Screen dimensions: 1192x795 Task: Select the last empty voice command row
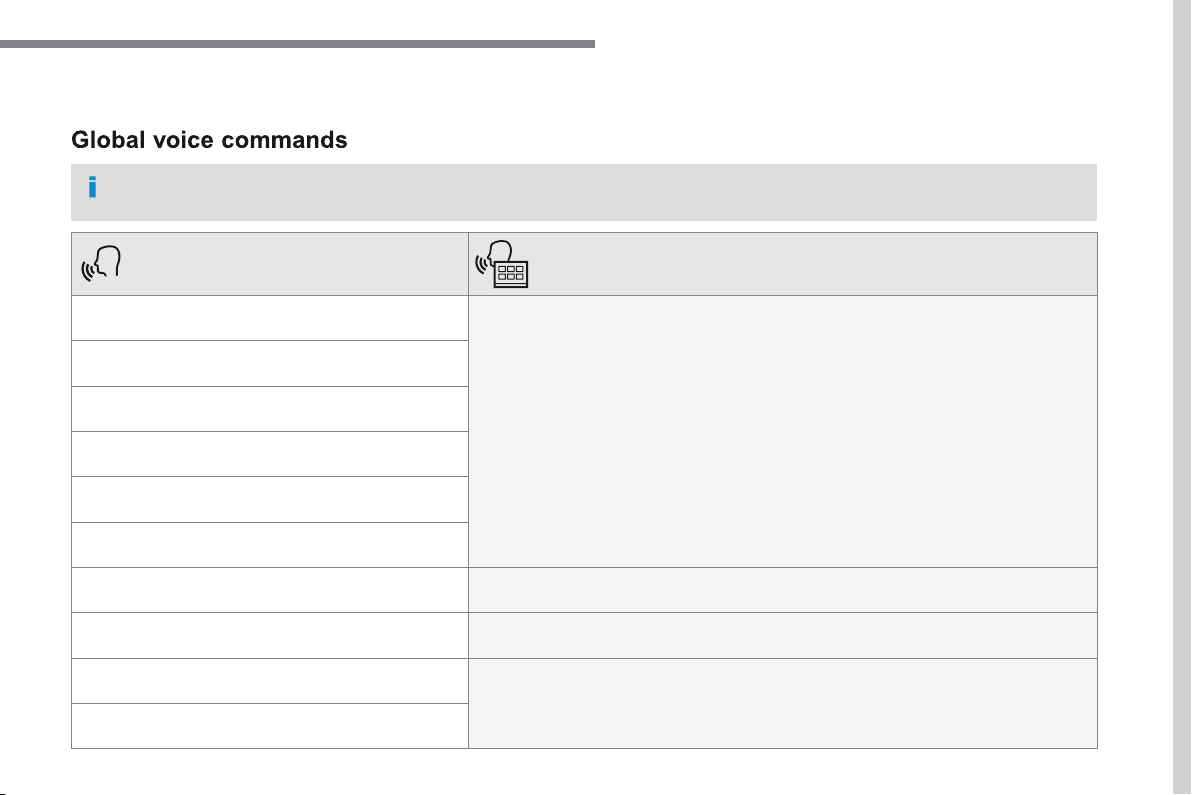coord(270,726)
